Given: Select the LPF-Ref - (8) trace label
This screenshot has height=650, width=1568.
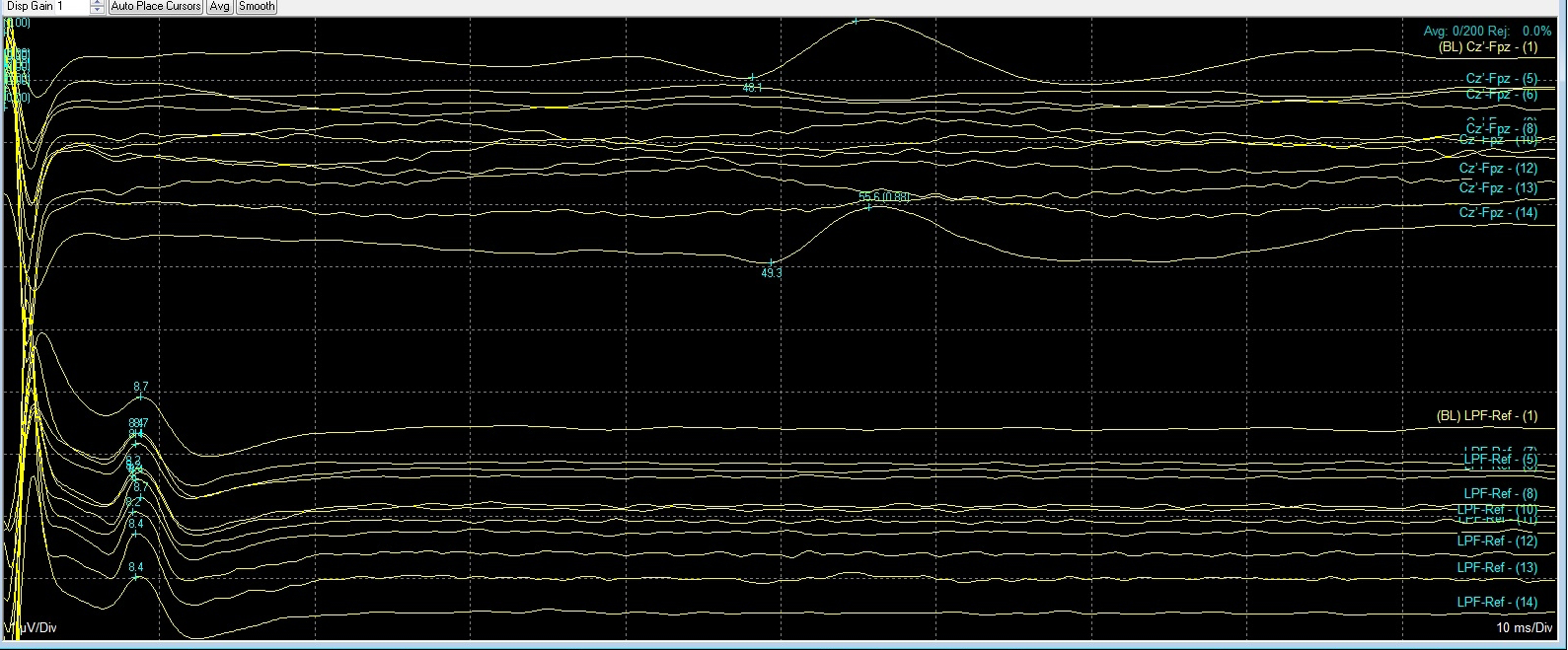Looking at the screenshot, I should tap(1500, 493).
